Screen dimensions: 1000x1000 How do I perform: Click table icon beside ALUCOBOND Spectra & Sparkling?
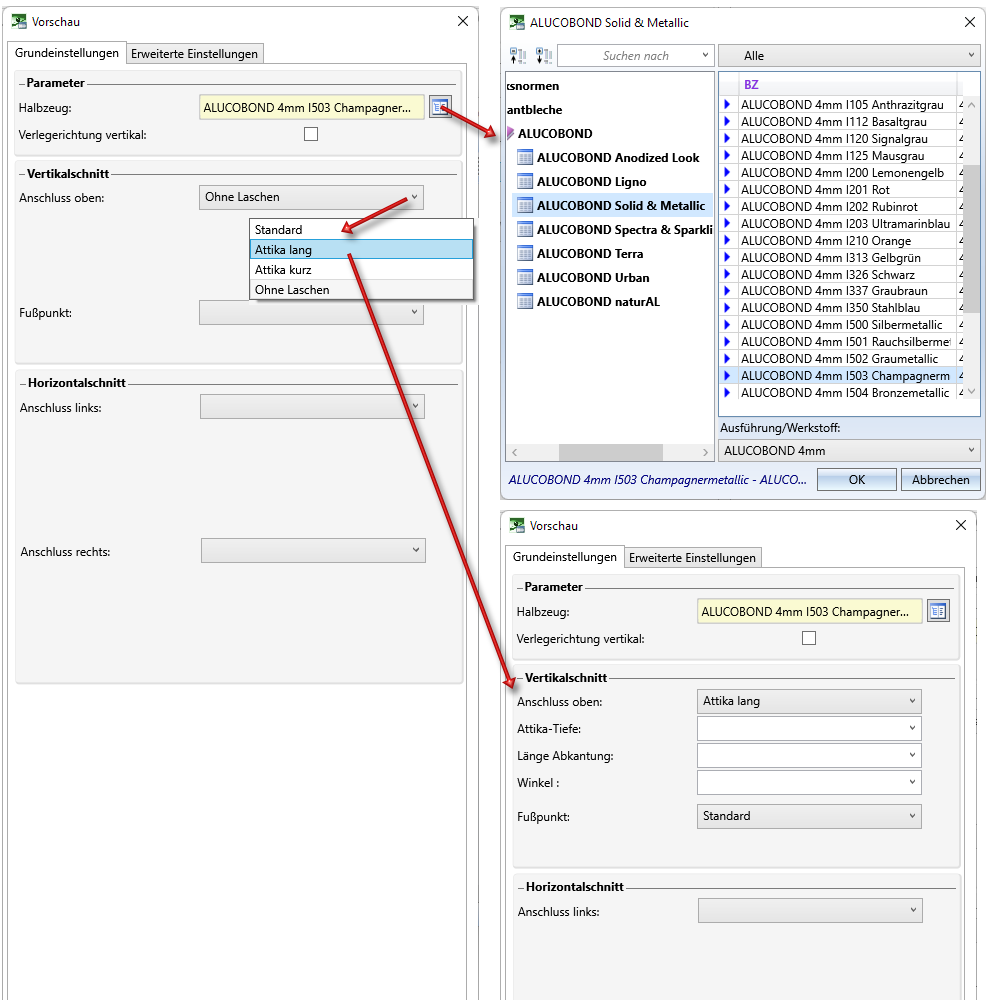pos(525,230)
